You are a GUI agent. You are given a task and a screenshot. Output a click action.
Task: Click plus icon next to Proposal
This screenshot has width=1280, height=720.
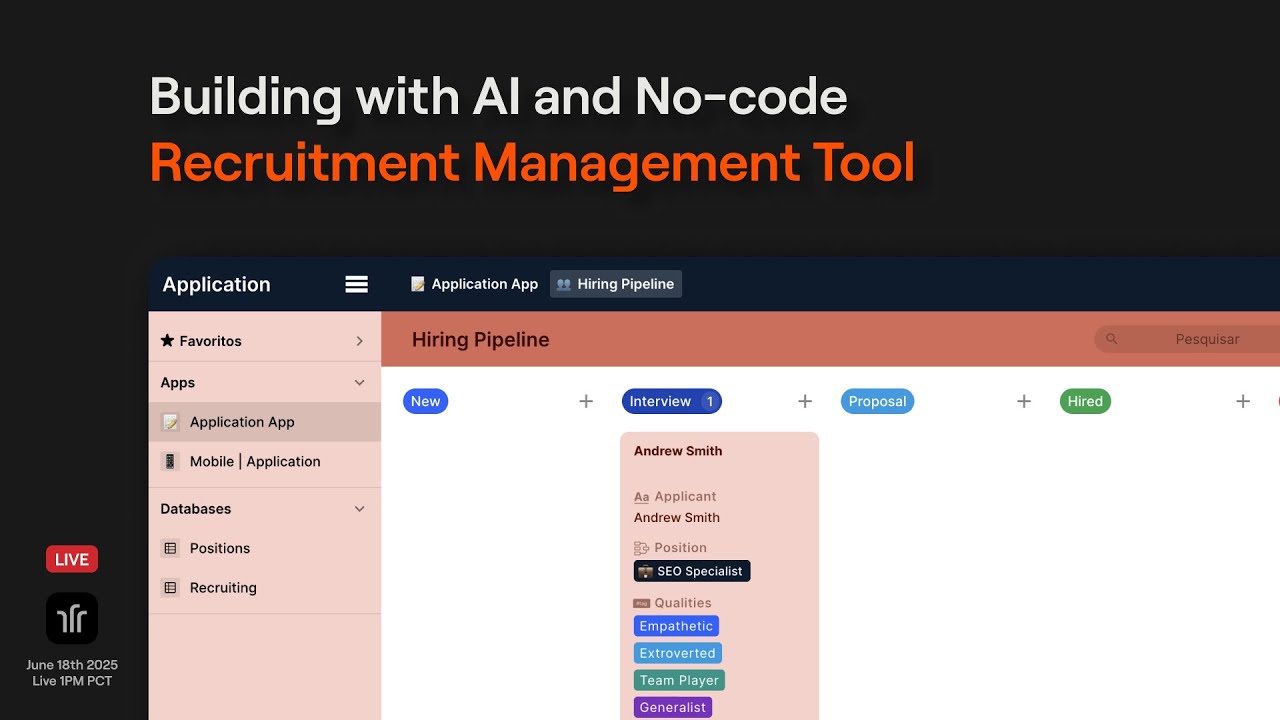tap(1024, 401)
